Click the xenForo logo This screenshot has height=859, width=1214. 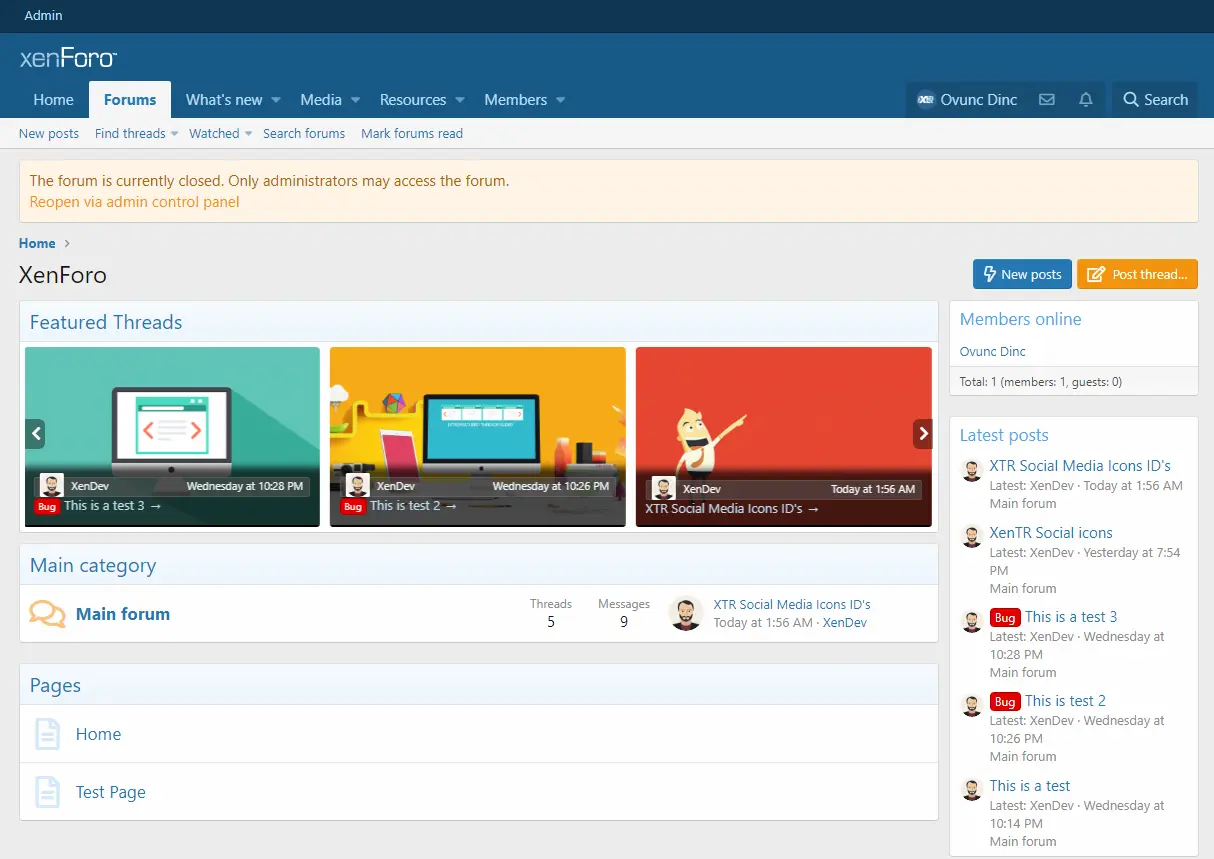pyautogui.click(x=68, y=58)
